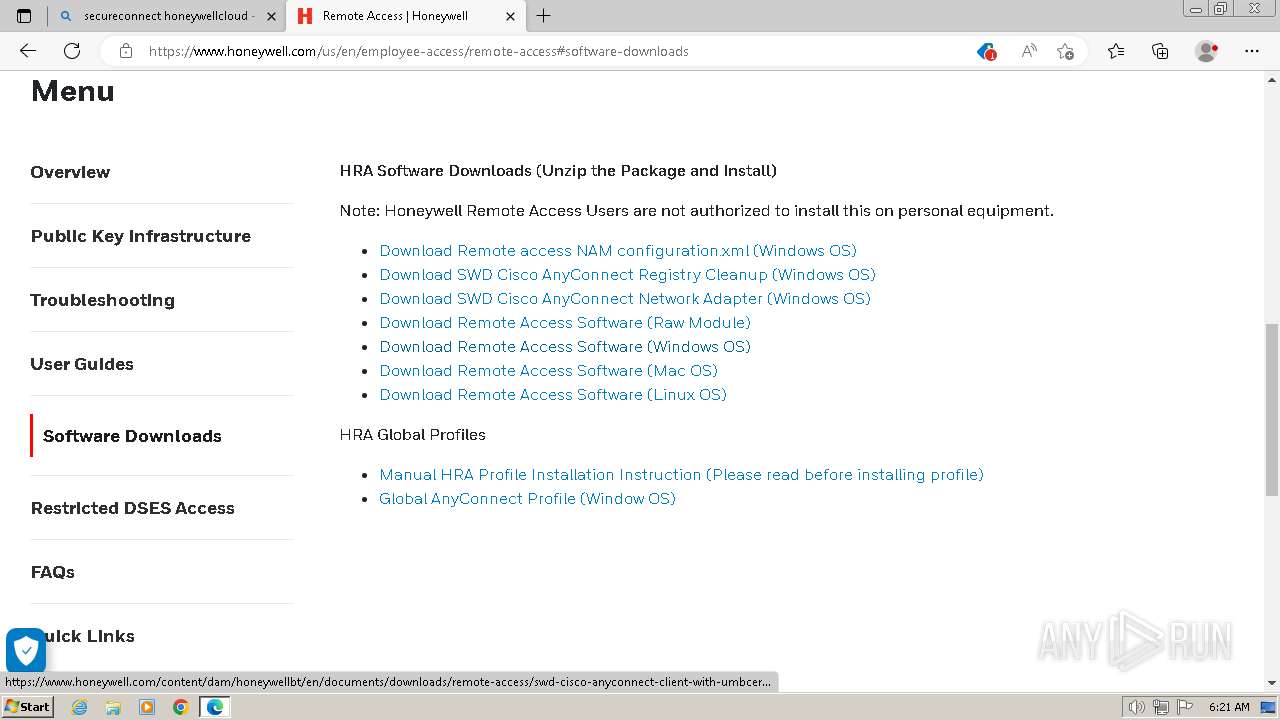This screenshot has height=720, width=1280.
Task: Open the Favorites list icon
Action: point(1116,51)
